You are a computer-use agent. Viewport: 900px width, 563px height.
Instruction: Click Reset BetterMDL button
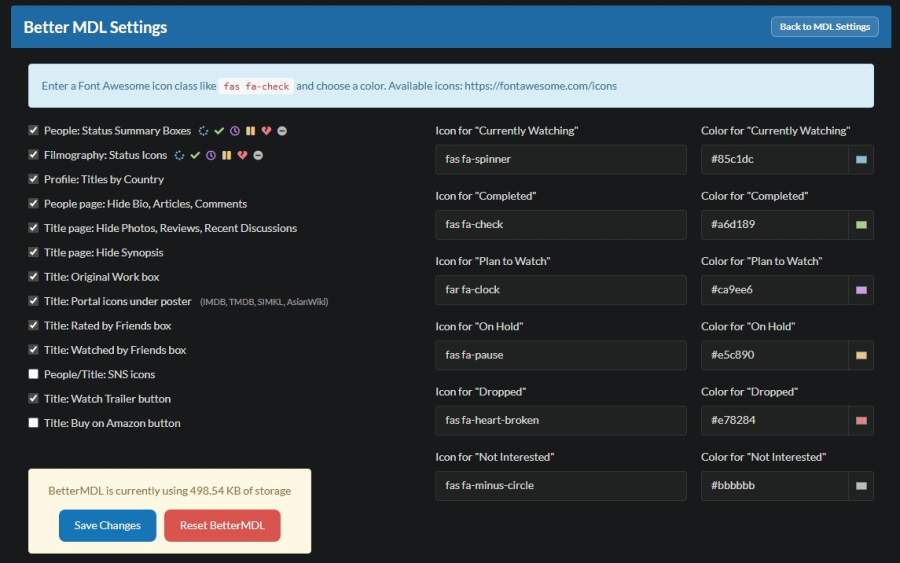click(x=222, y=526)
